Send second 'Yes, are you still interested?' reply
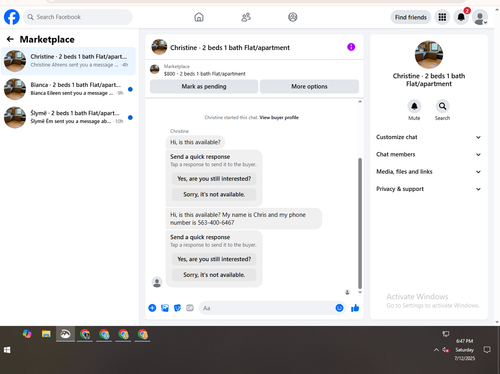 [x=214, y=259]
